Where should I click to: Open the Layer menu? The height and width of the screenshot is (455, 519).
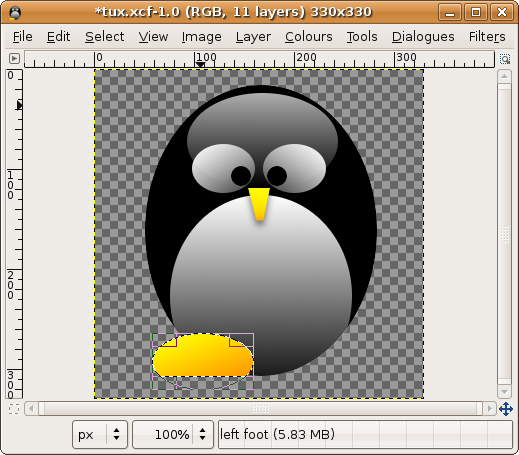[253, 37]
